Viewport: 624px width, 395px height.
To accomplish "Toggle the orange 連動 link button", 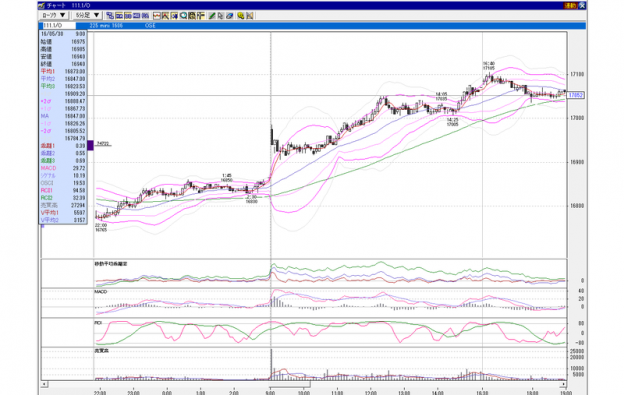I will point(570,6).
